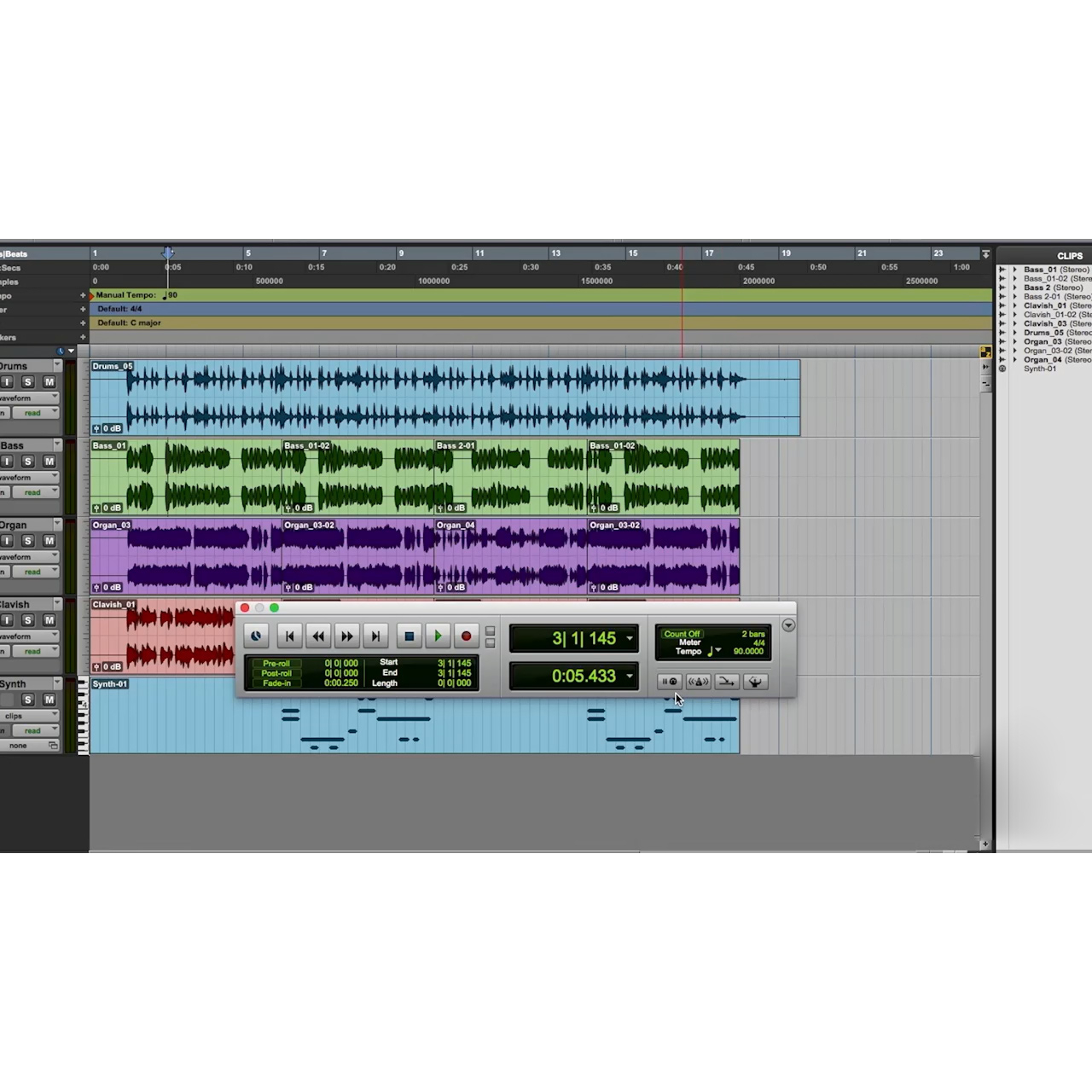Open the sub counter time format dropdown
The height and width of the screenshot is (1092, 1092).
[630, 677]
